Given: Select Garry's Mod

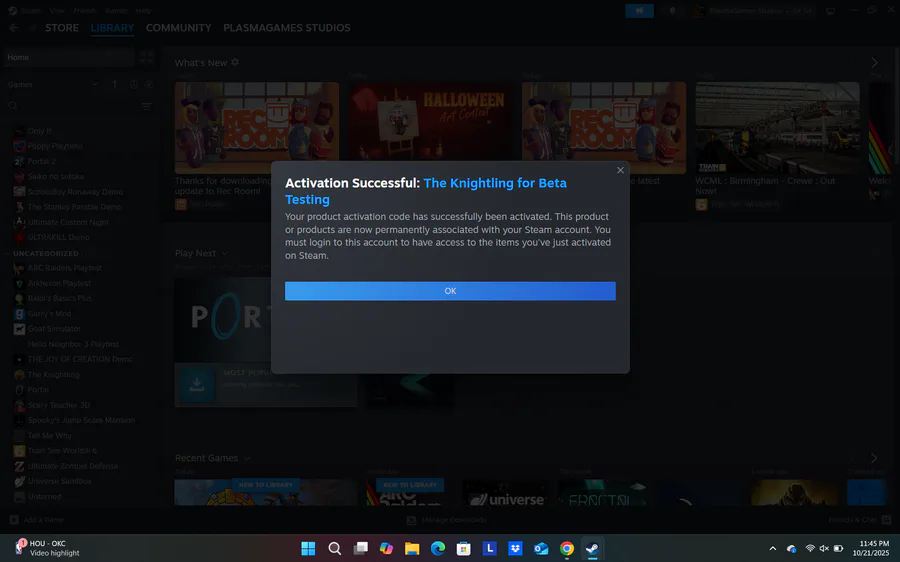Looking at the screenshot, I should (49, 313).
